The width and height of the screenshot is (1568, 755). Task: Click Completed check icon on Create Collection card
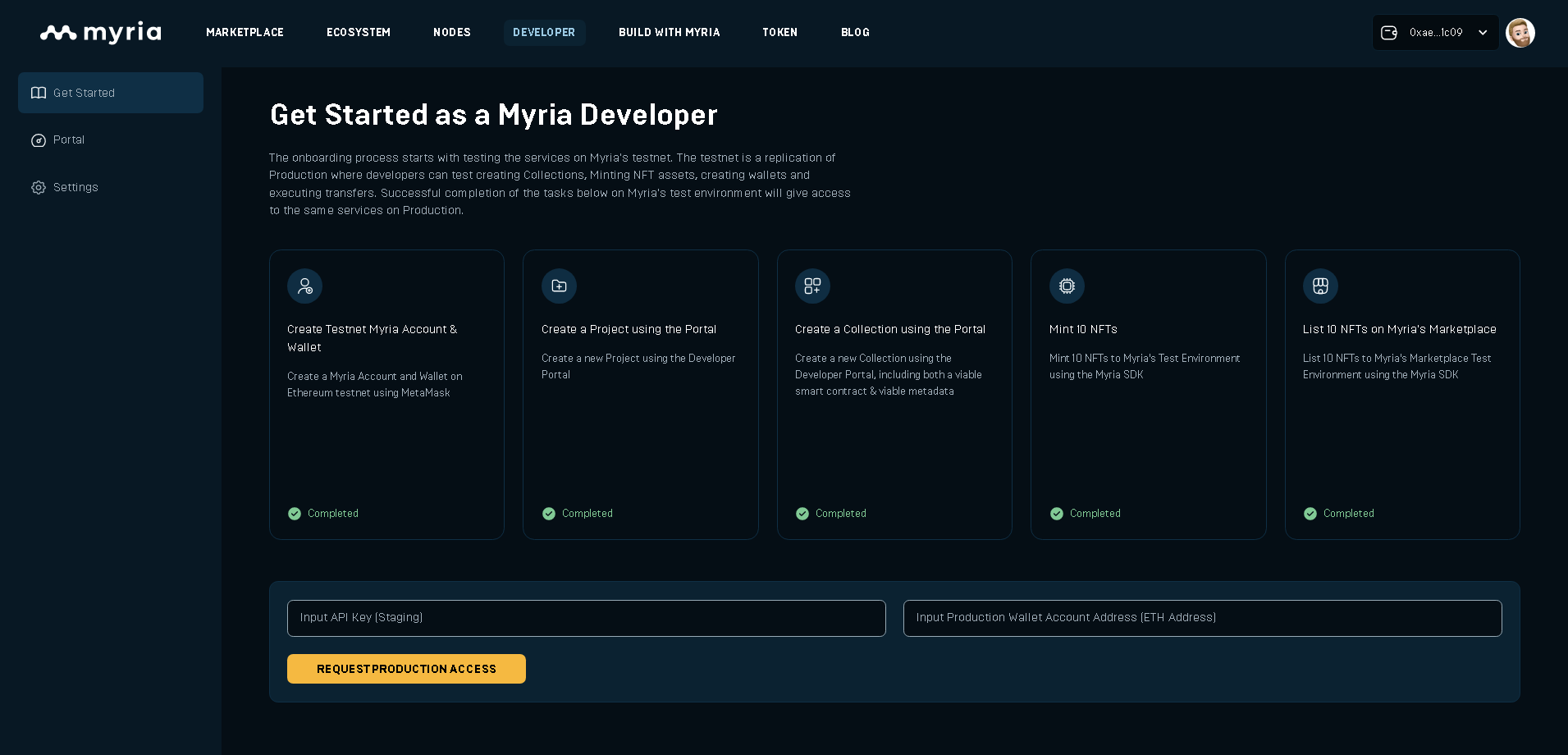point(802,514)
